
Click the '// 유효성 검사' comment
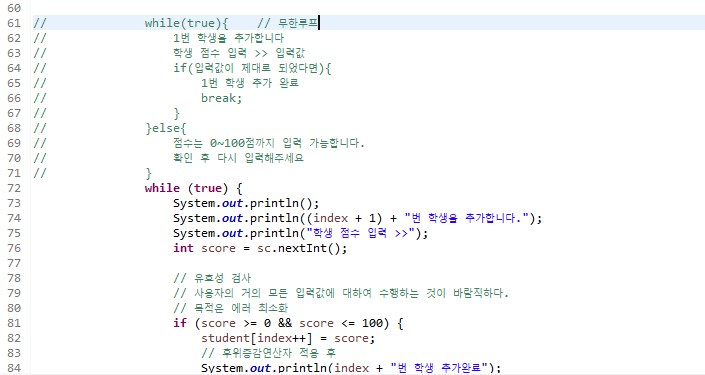tap(212, 278)
